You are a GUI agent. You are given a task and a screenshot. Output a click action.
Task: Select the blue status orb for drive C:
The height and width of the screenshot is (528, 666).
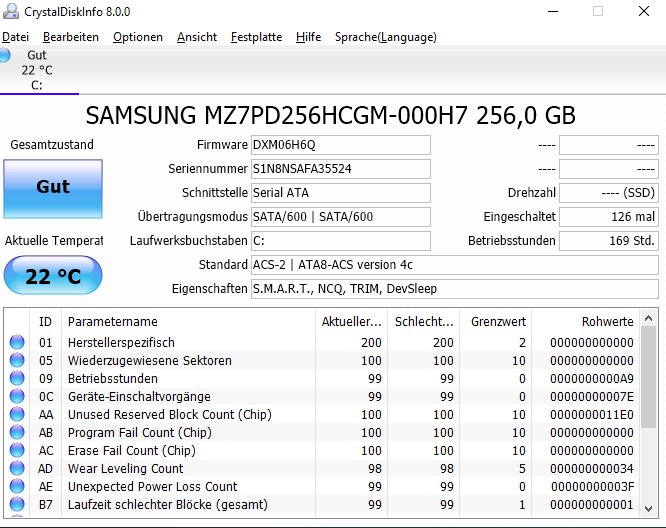coord(5,55)
